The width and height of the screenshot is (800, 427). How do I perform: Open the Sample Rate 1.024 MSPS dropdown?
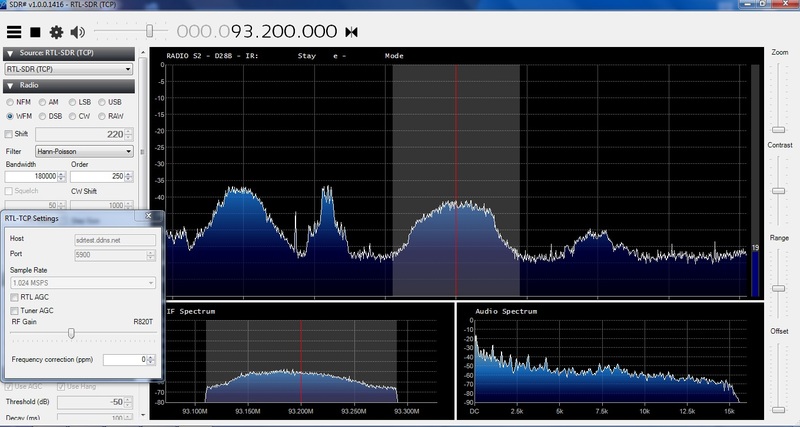tap(83, 283)
